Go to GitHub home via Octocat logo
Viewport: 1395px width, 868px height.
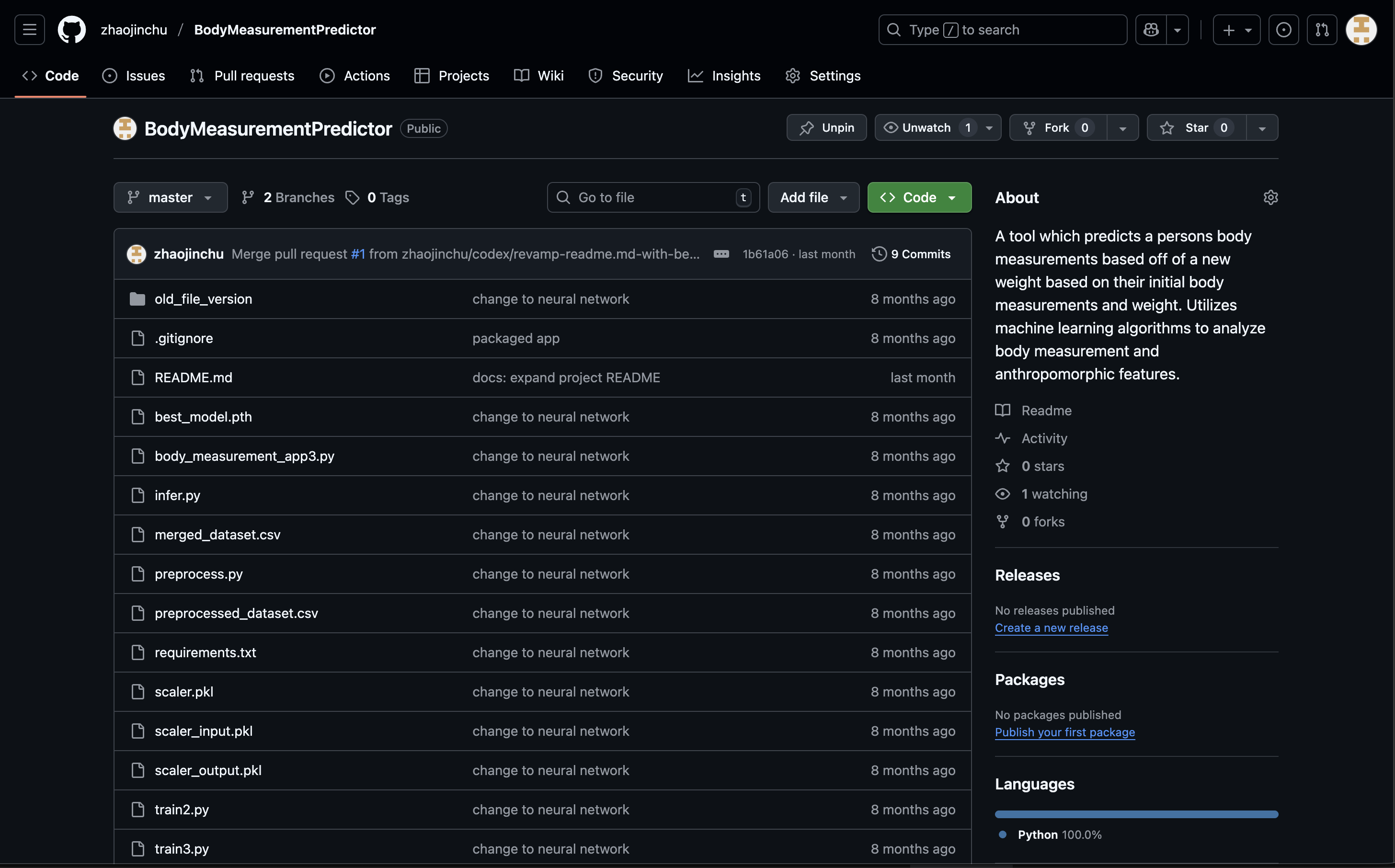tap(72, 29)
